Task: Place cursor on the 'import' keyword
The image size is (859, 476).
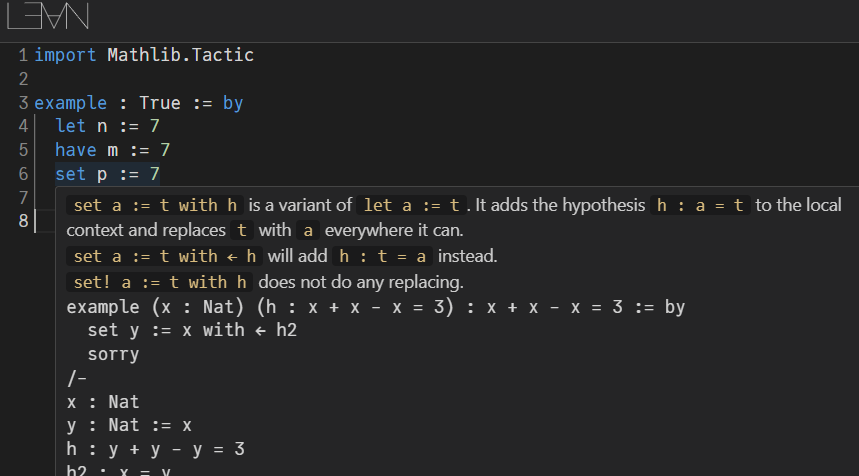Action: click(65, 55)
